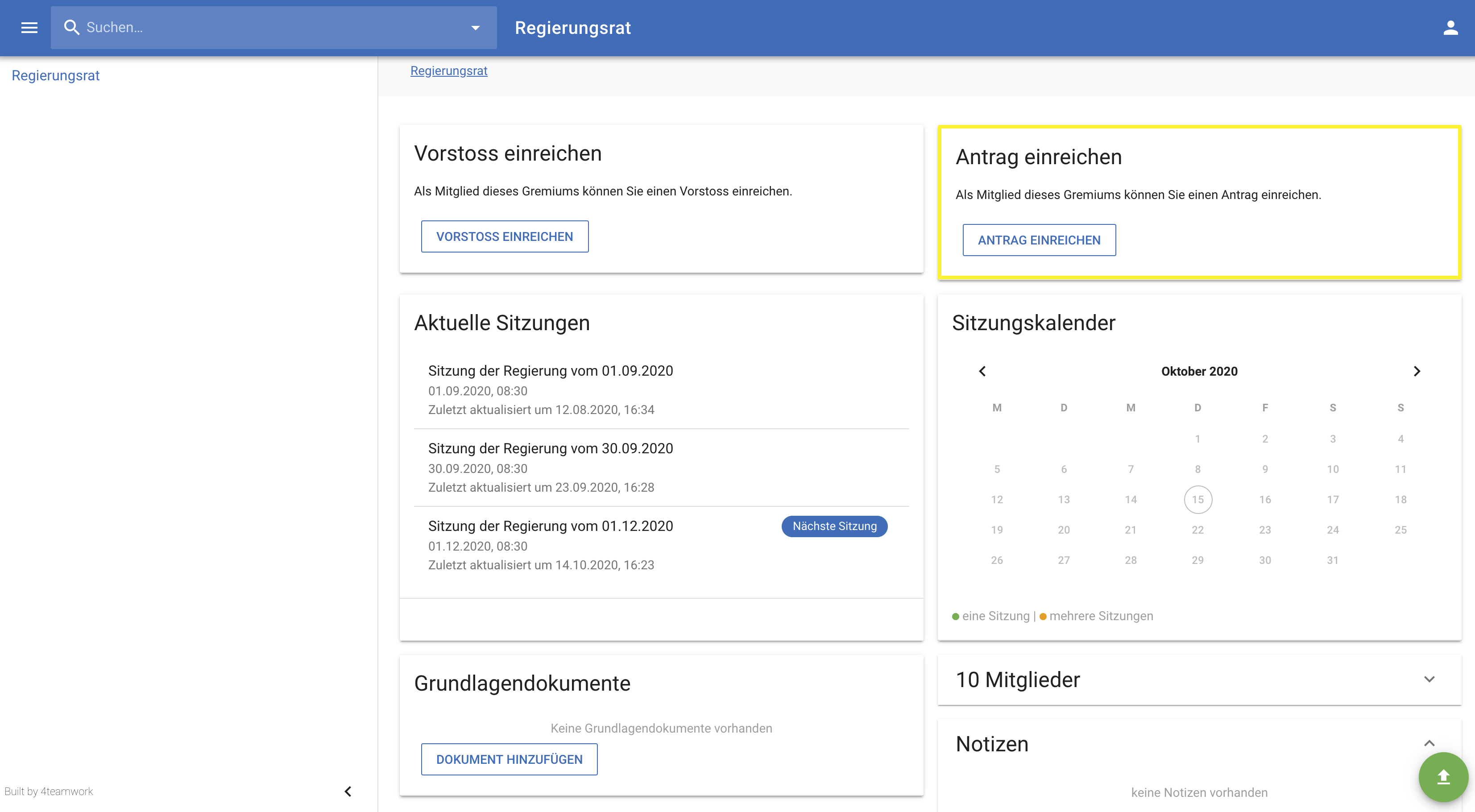Open the hamburger navigation menu
The height and width of the screenshot is (812, 1475).
(29, 28)
